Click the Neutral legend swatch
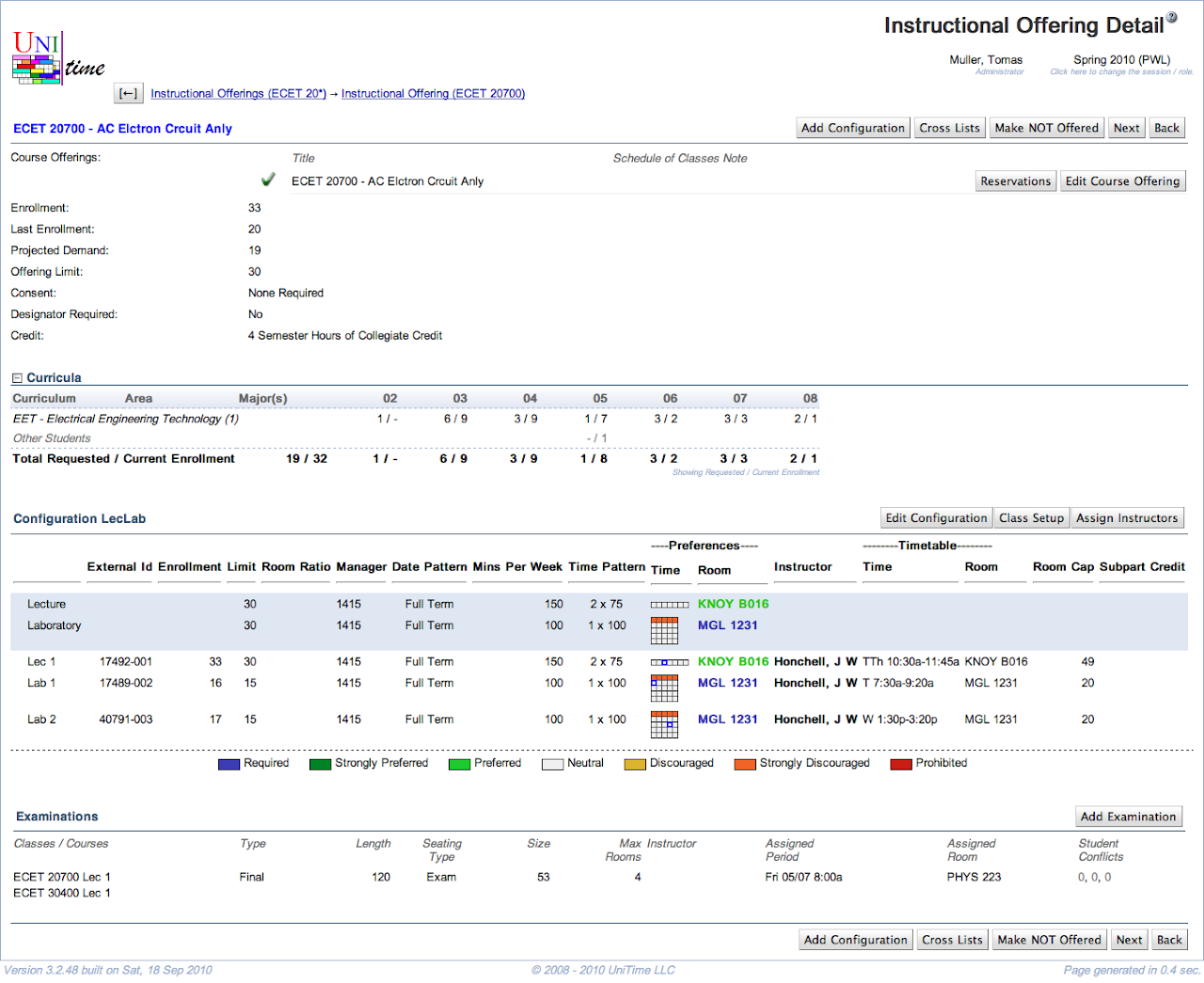 [552, 764]
